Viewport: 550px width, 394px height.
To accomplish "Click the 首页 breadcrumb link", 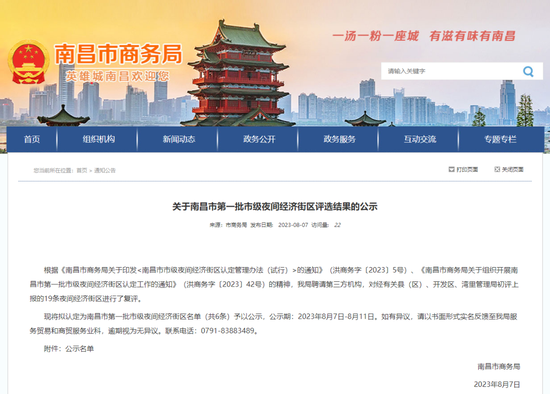I will [x=82, y=171].
